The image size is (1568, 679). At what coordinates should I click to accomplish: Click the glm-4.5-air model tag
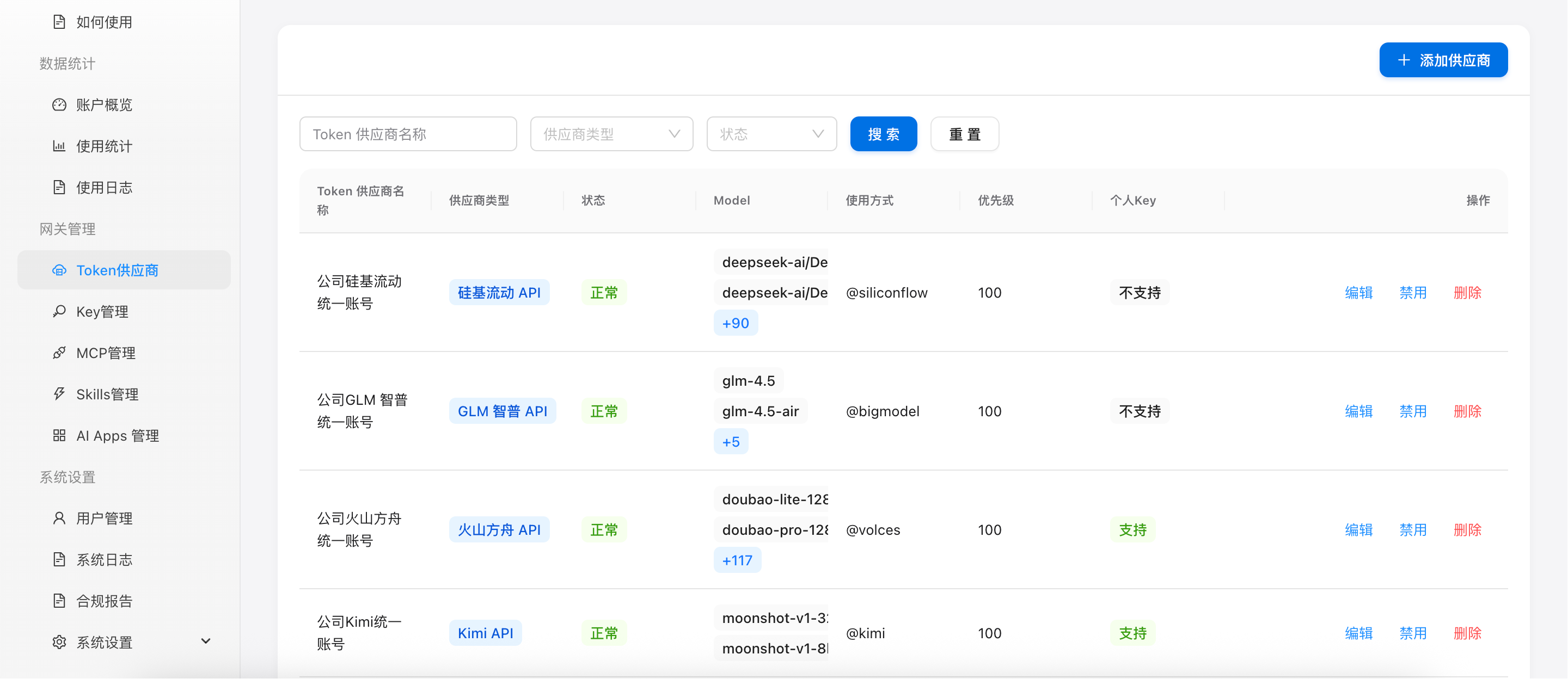(x=760, y=412)
